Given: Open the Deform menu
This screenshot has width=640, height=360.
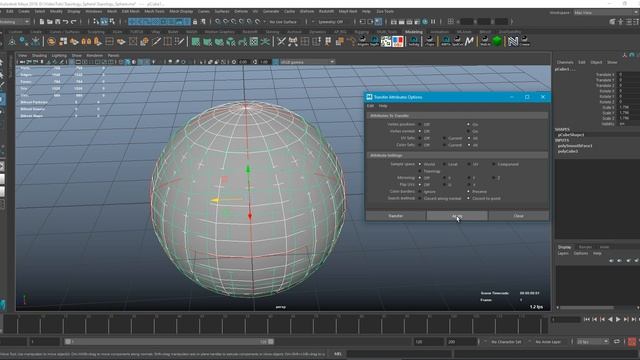Looking at the screenshot, I should [x=241, y=11].
